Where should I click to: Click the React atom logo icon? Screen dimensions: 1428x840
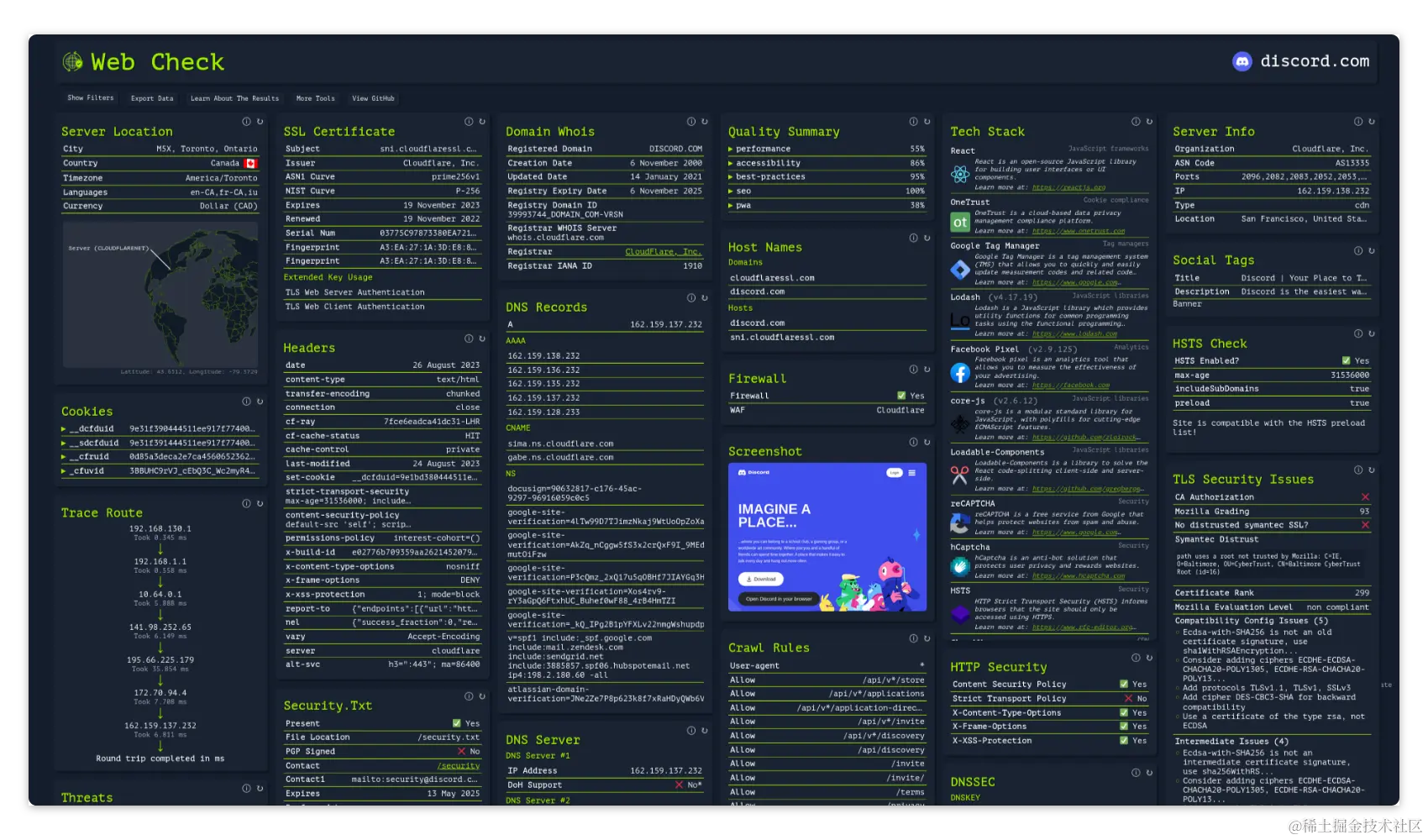point(960,174)
